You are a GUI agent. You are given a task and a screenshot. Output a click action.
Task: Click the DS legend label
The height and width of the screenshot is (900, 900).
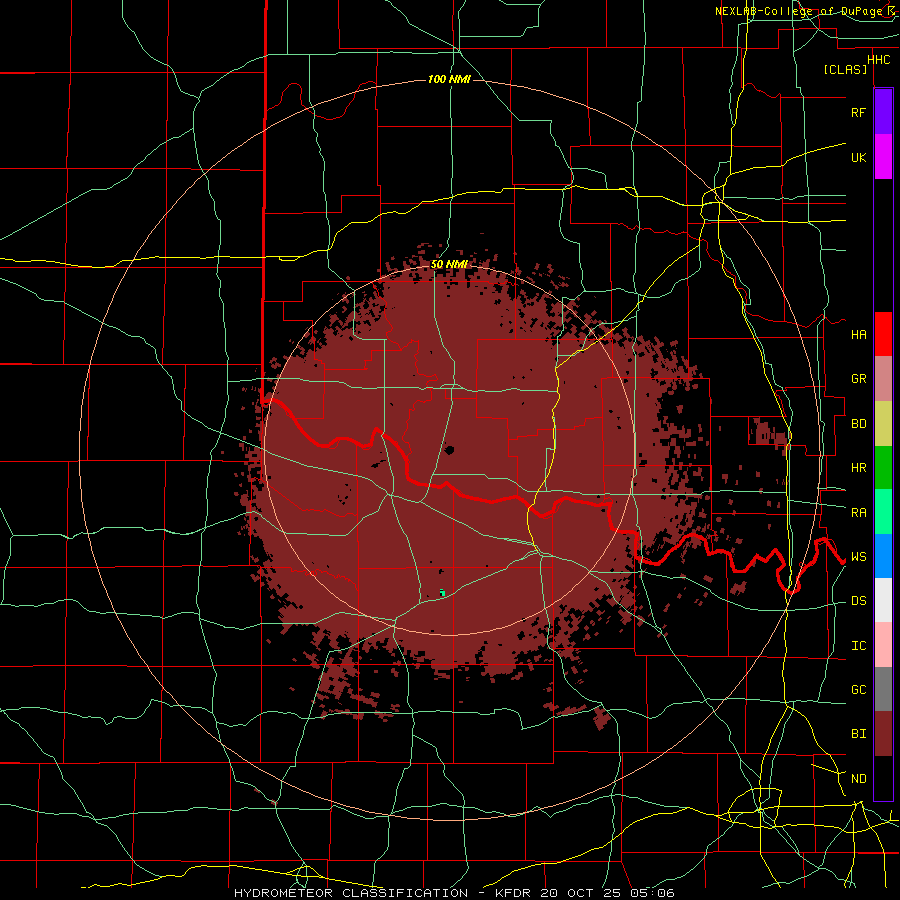(x=858, y=601)
